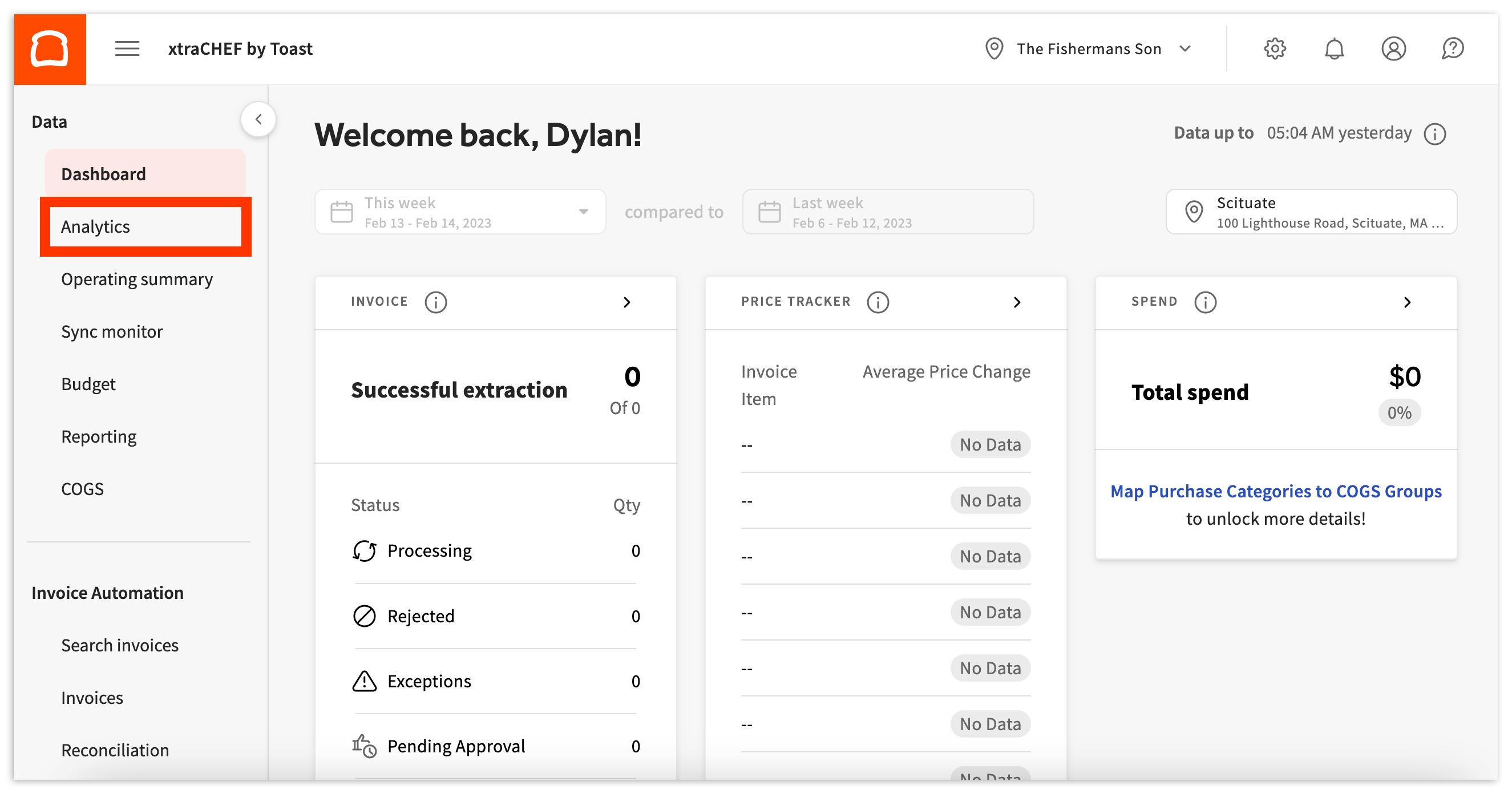Collapse the left sidebar with chevron toggle
This screenshot has height=794, width=1512.
point(258,119)
